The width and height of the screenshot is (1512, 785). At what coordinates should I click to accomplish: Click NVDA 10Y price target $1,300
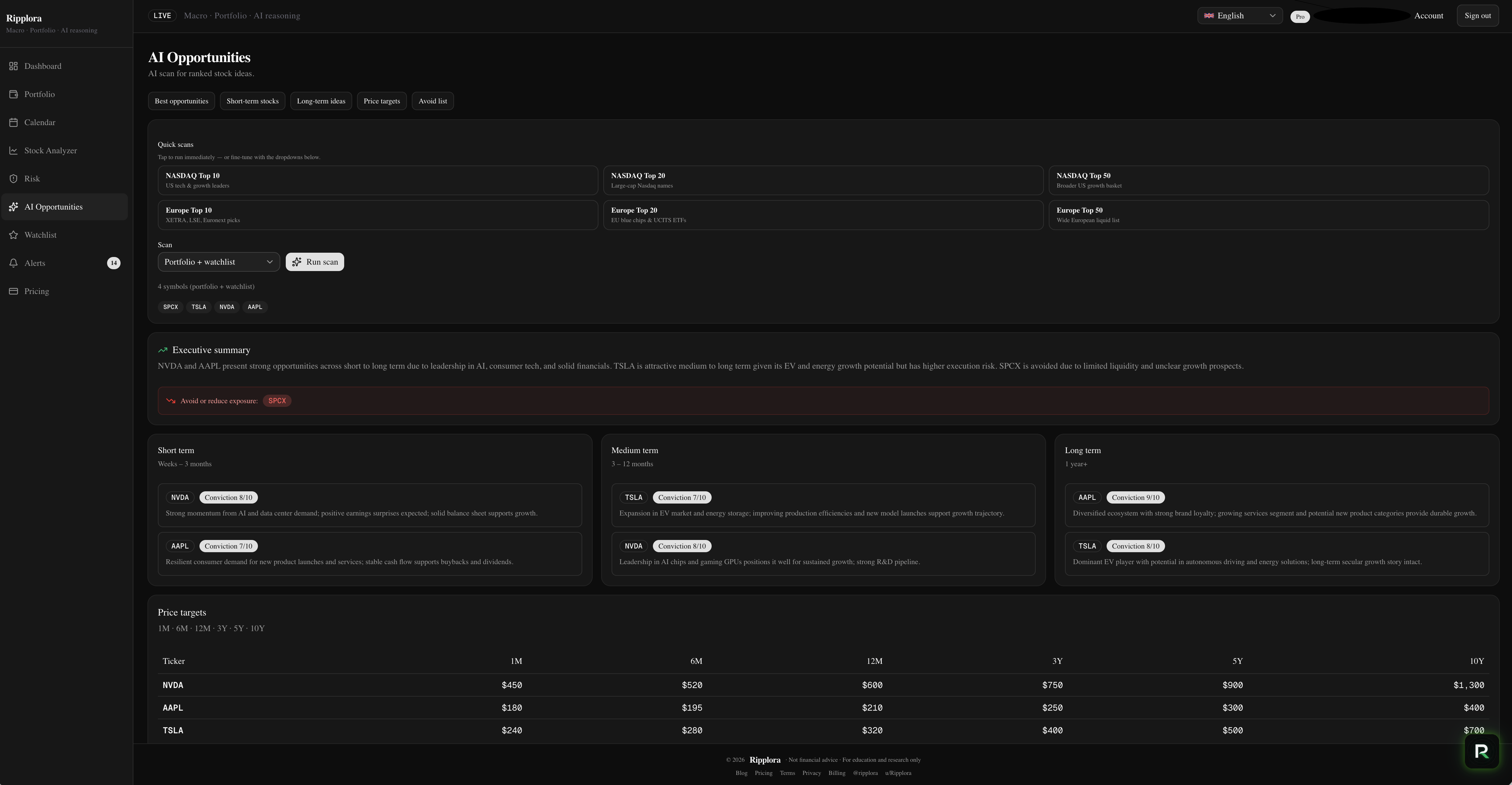click(1469, 685)
